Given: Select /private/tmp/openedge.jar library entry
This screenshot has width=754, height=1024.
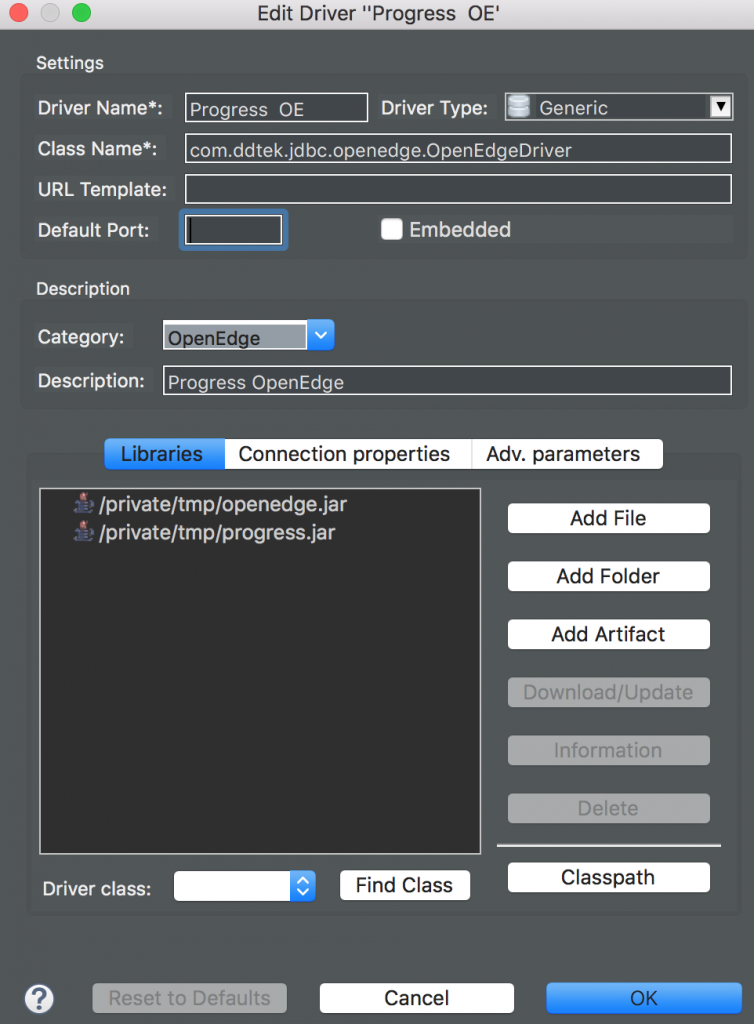Looking at the screenshot, I should click(x=223, y=504).
